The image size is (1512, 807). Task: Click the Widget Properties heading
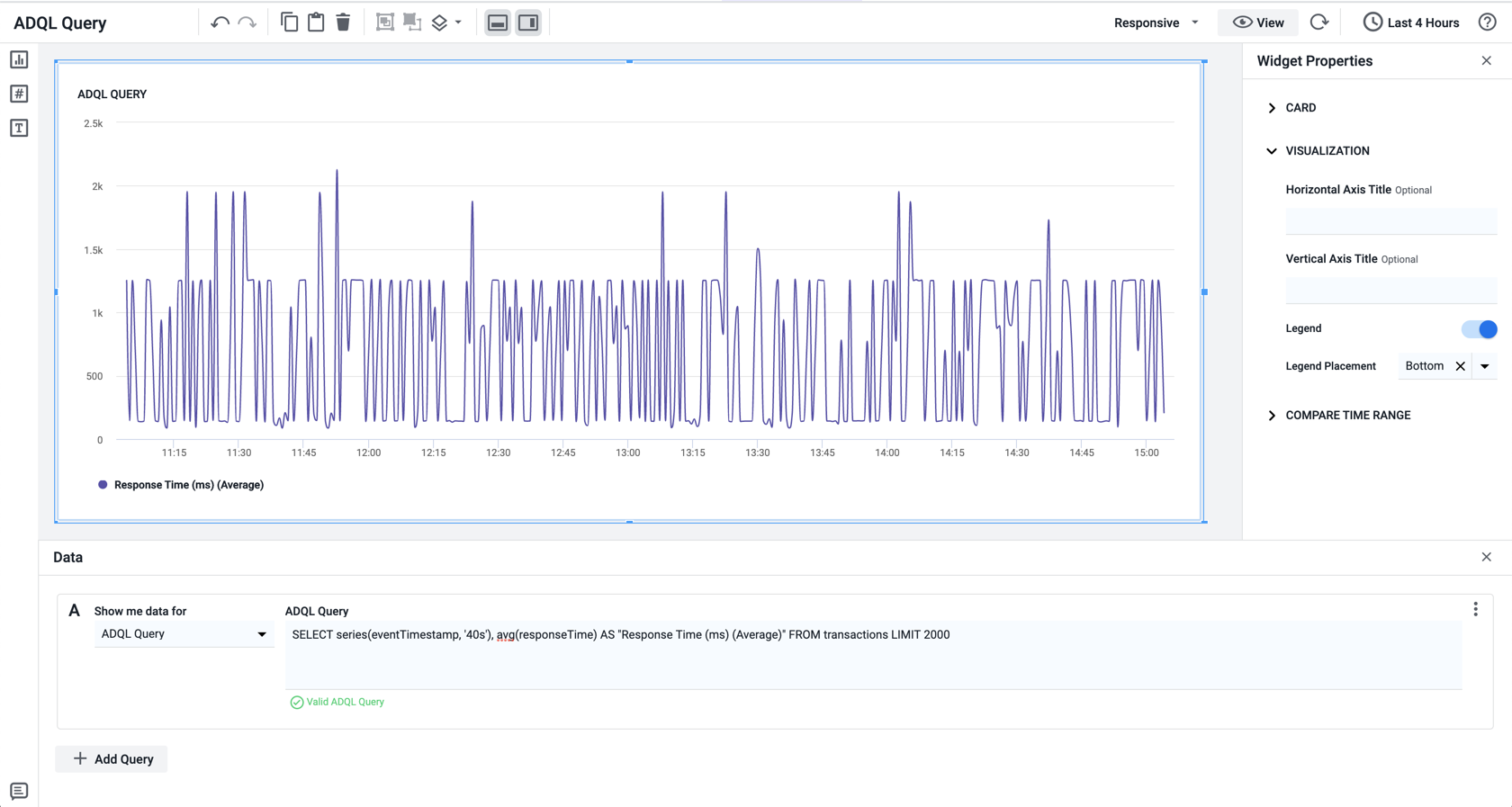pyautogui.click(x=1315, y=61)
